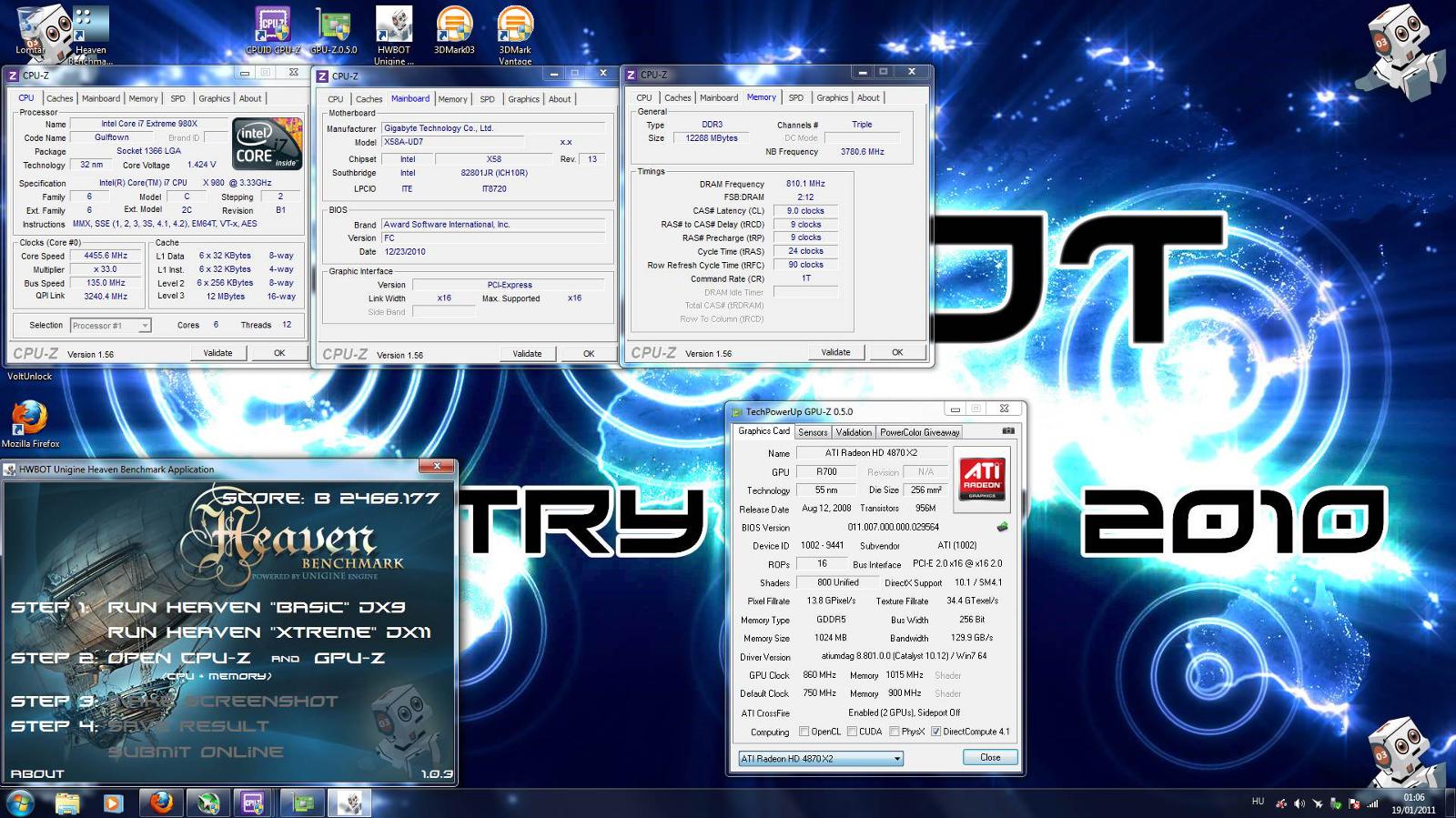The height and width of the screenshot is (818, 1456).
Task: Select CPU tab in middle CPU-Z window
Action: coord(336,99)
